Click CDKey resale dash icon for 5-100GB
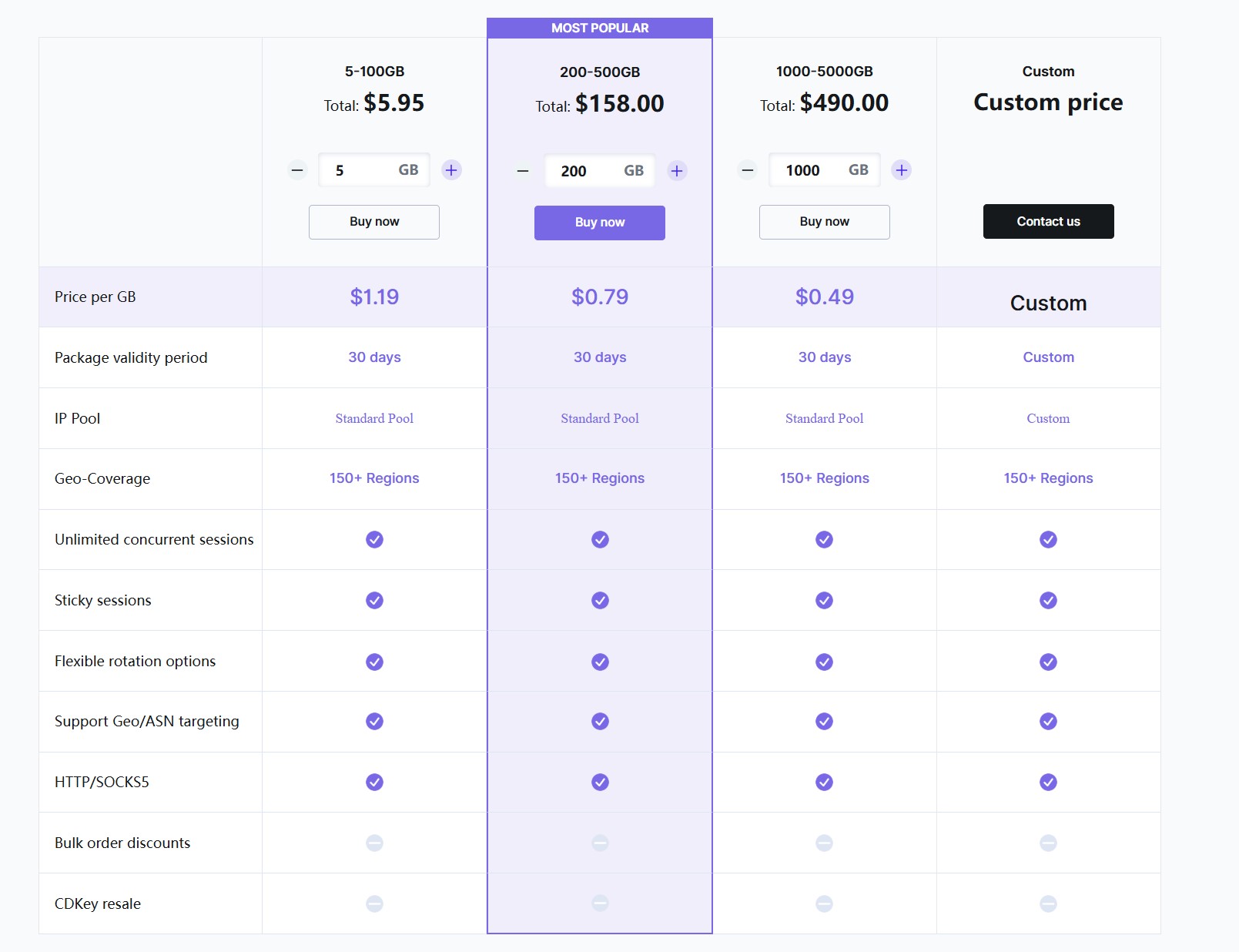 pyautogui.click(x=374, y=903)
